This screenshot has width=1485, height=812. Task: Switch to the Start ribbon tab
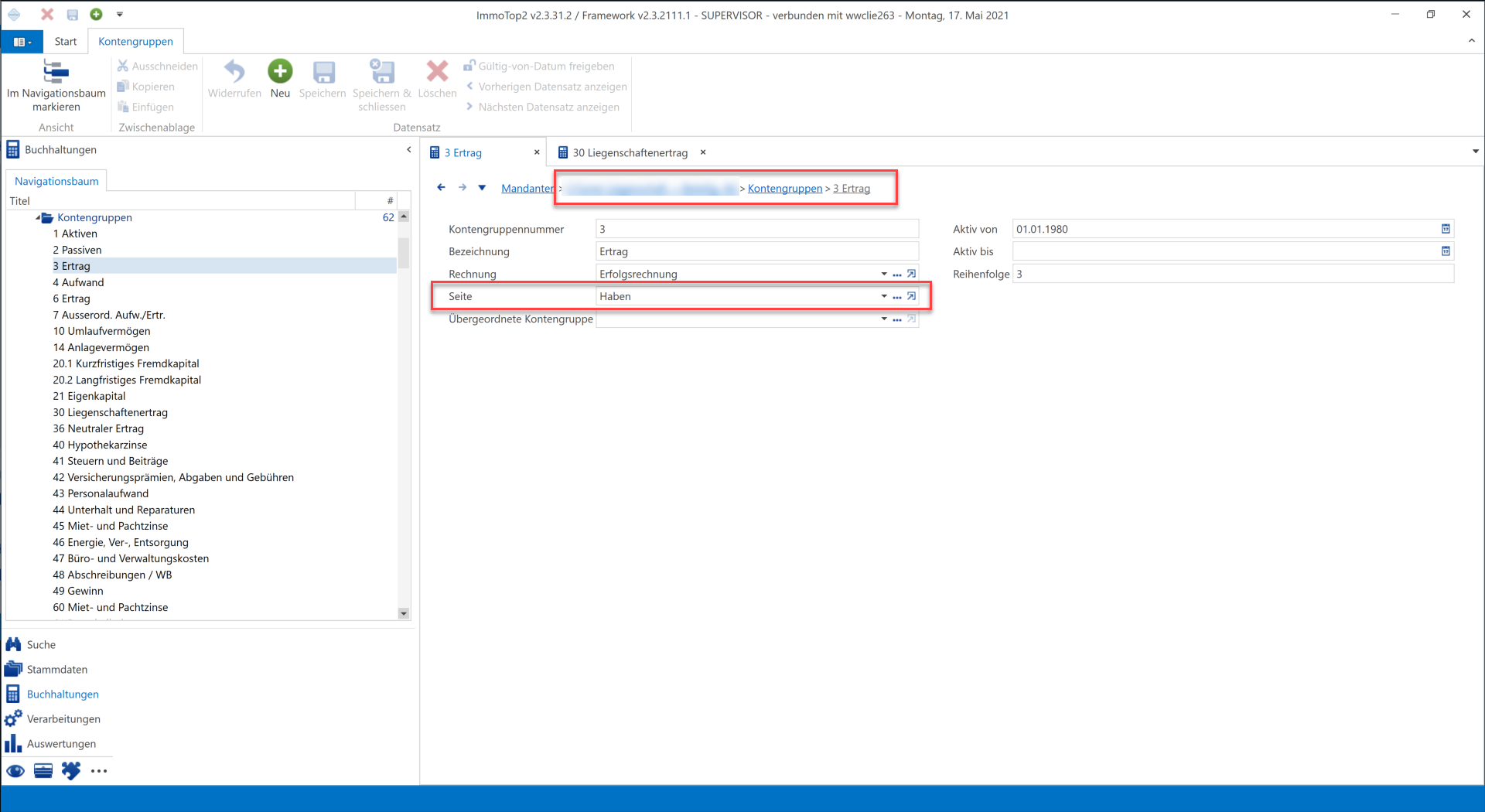click(x=66, y=42)
